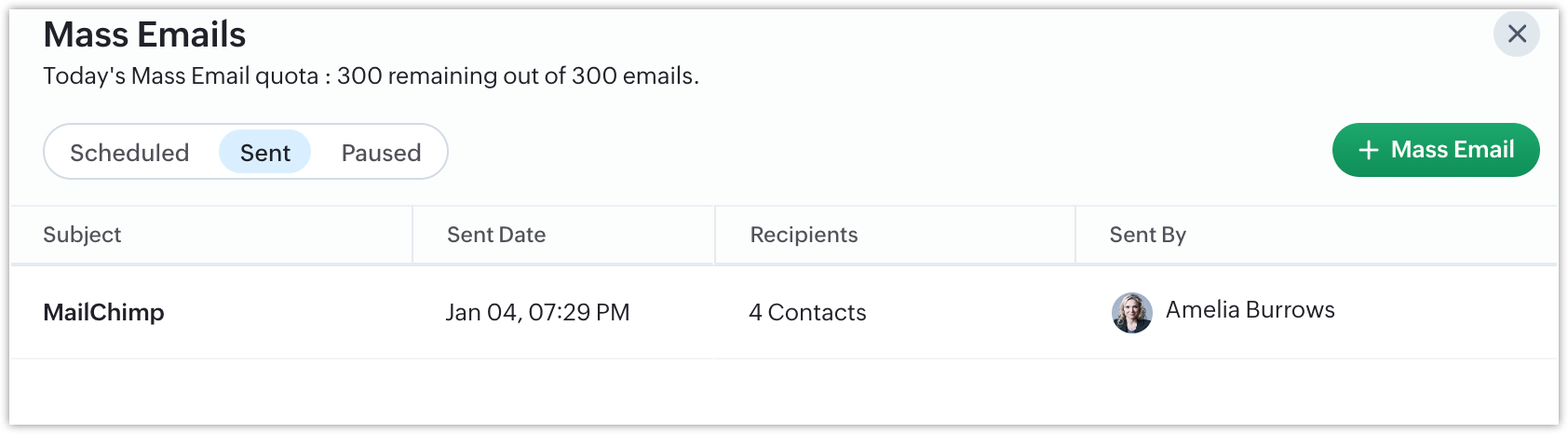Open the Paused tab

(381, 153)
